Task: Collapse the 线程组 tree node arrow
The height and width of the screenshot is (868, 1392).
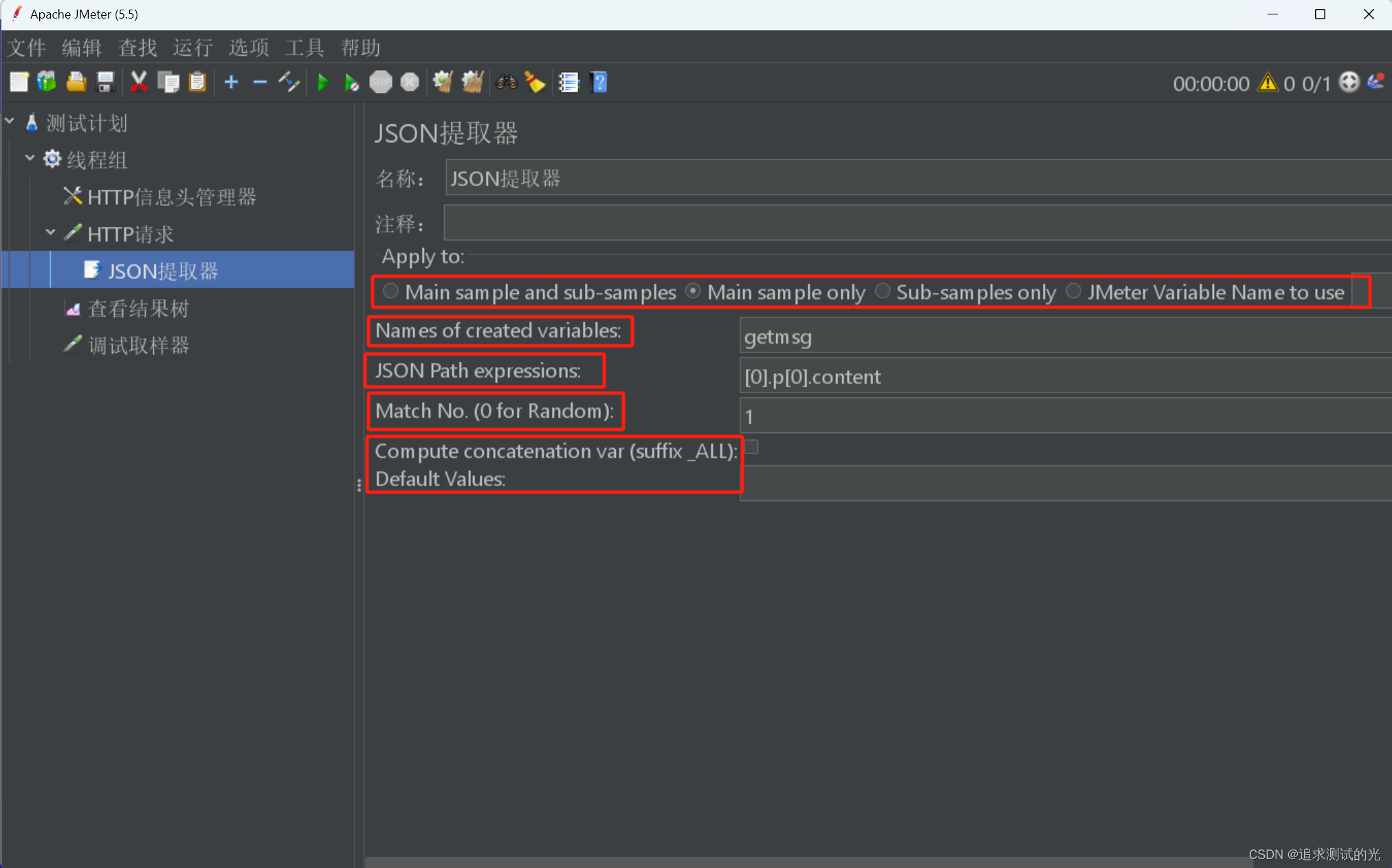Action: 30,159
